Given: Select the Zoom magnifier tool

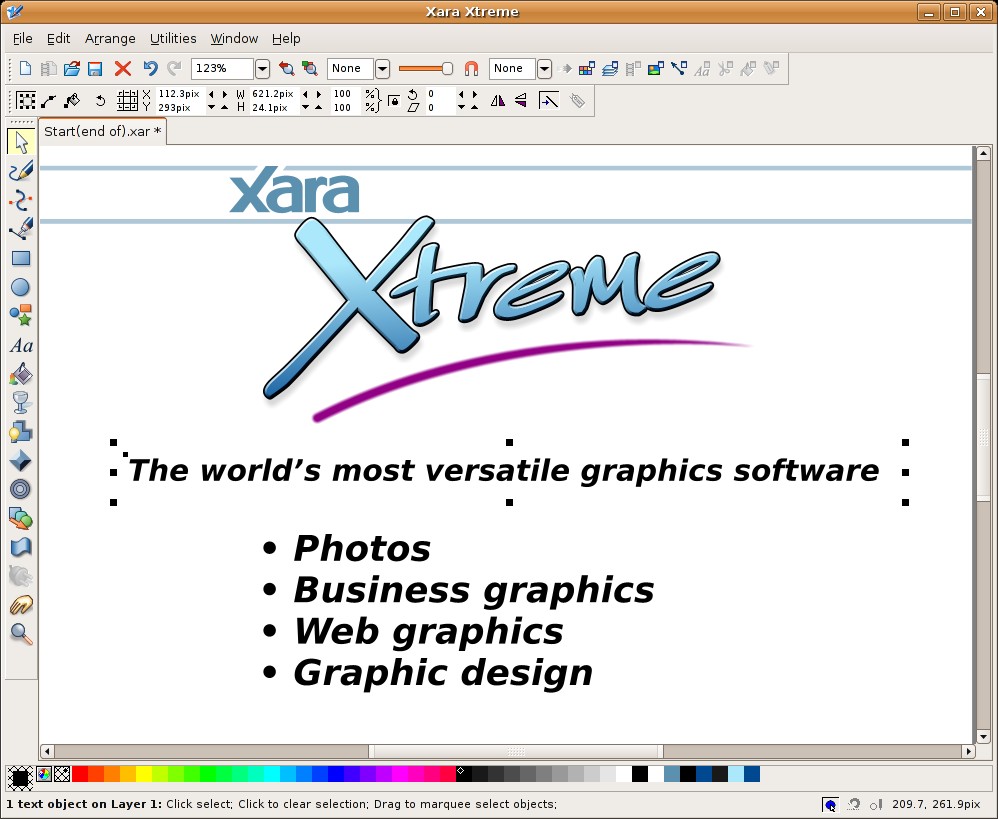Looking at the screenshot, I should [21, 634].
